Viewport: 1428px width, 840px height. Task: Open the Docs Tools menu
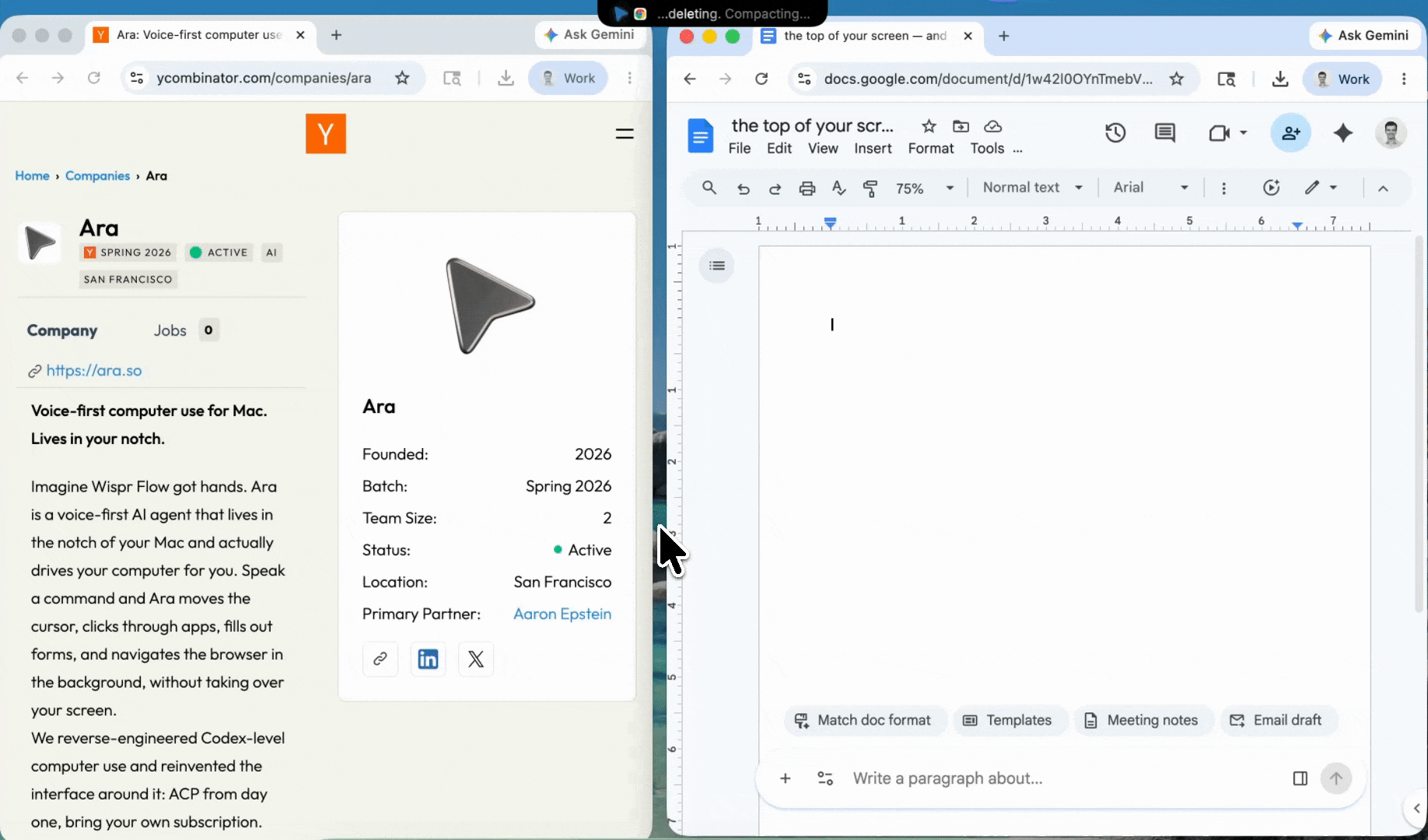(x=987, y=149)
